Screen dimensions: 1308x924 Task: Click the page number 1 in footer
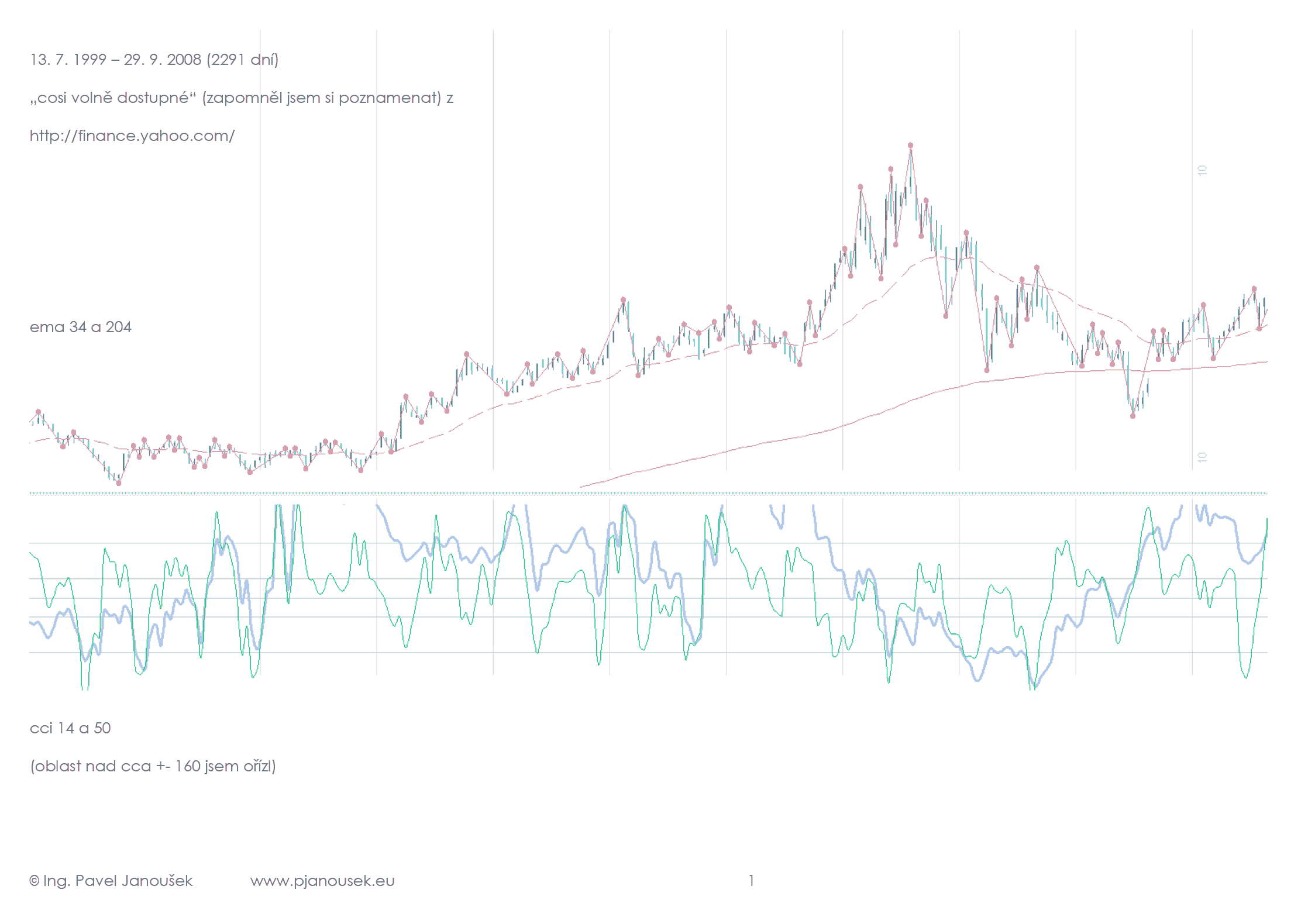click(x=751, y=881)
